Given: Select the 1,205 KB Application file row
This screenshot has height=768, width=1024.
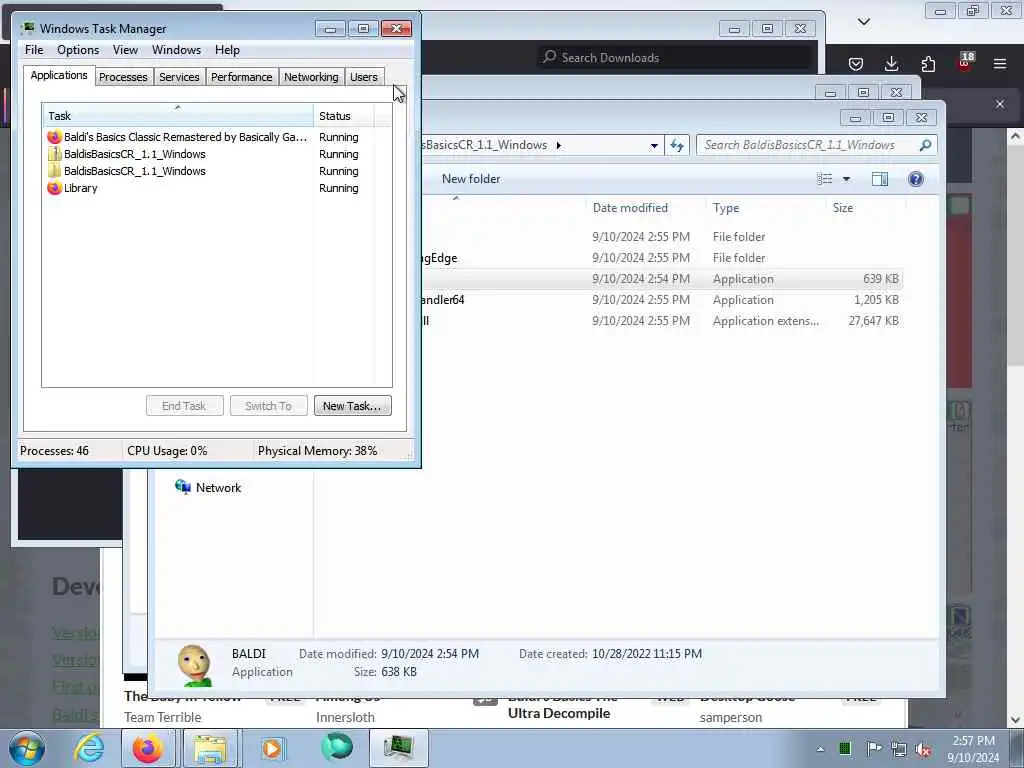Looking at the screenshot, I should (661, 300).
